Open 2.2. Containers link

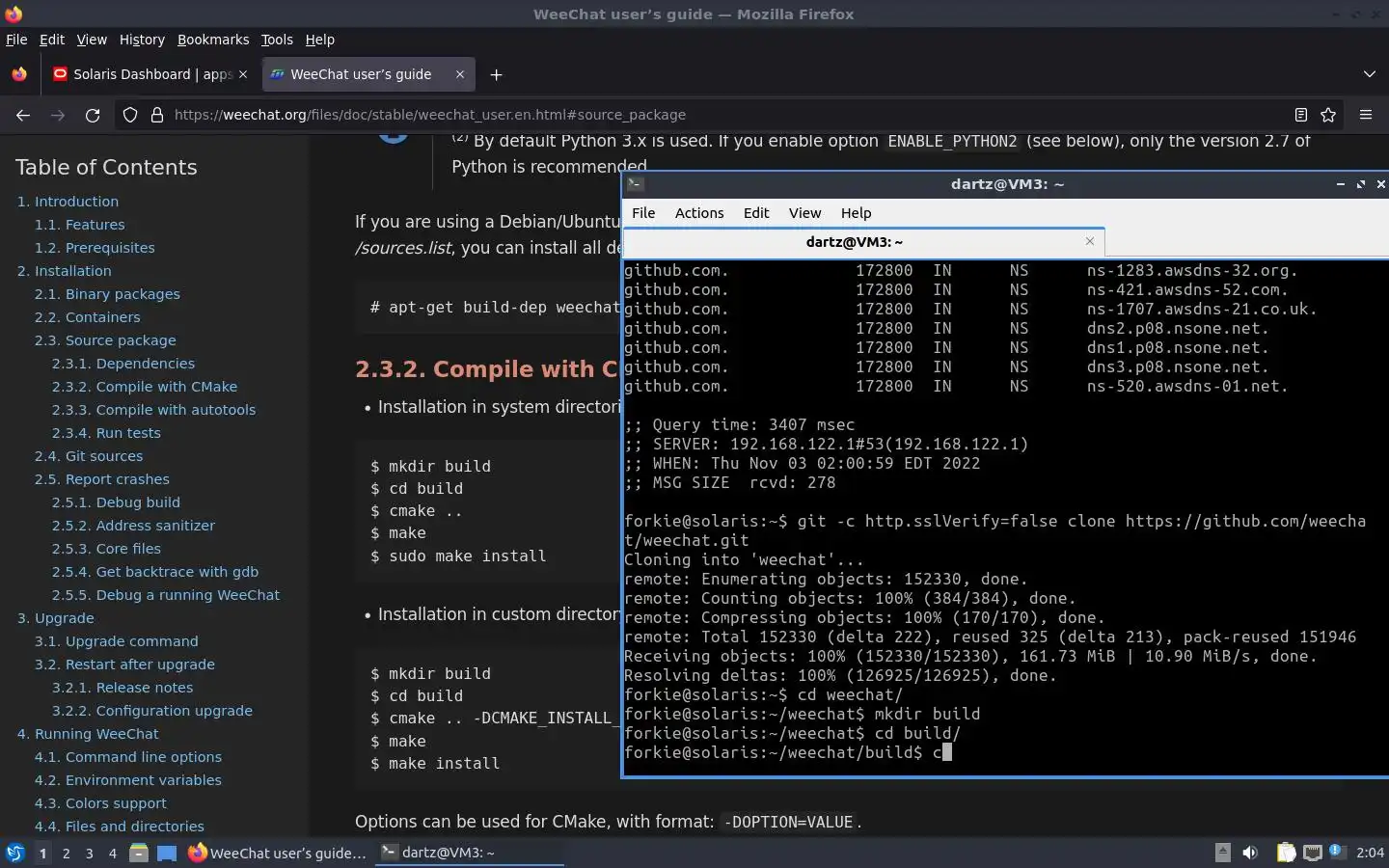point(88,317)
